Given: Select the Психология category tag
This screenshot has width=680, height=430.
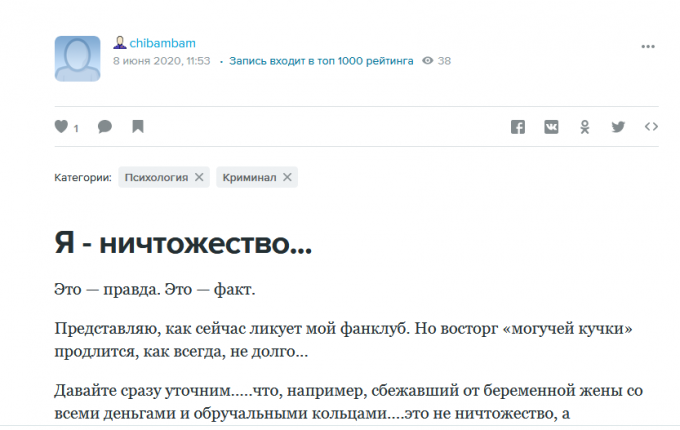Looking at the screenshot, I should (x=155, y=177).
